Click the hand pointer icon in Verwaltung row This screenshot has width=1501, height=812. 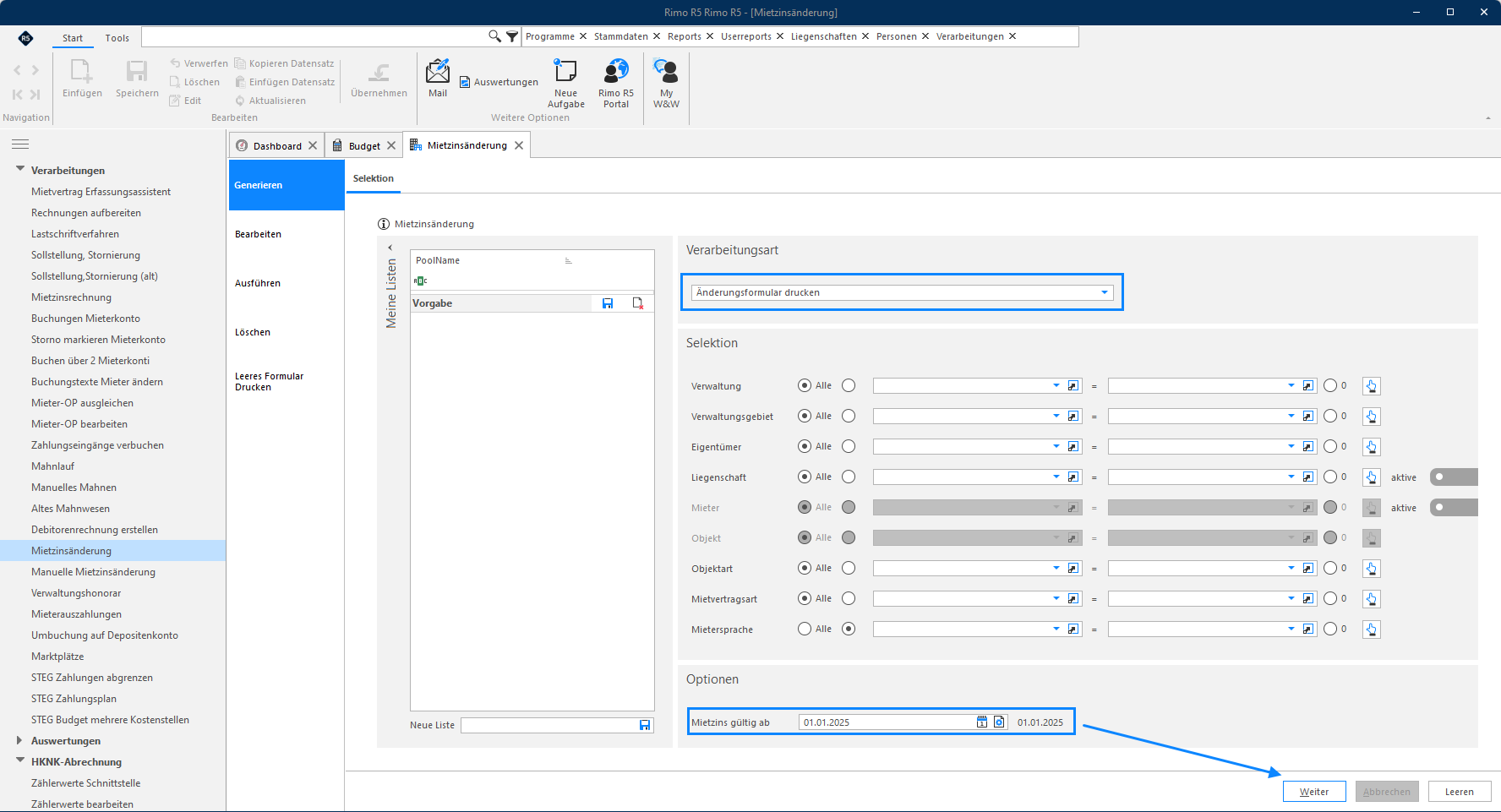[x=1372, y=386]
